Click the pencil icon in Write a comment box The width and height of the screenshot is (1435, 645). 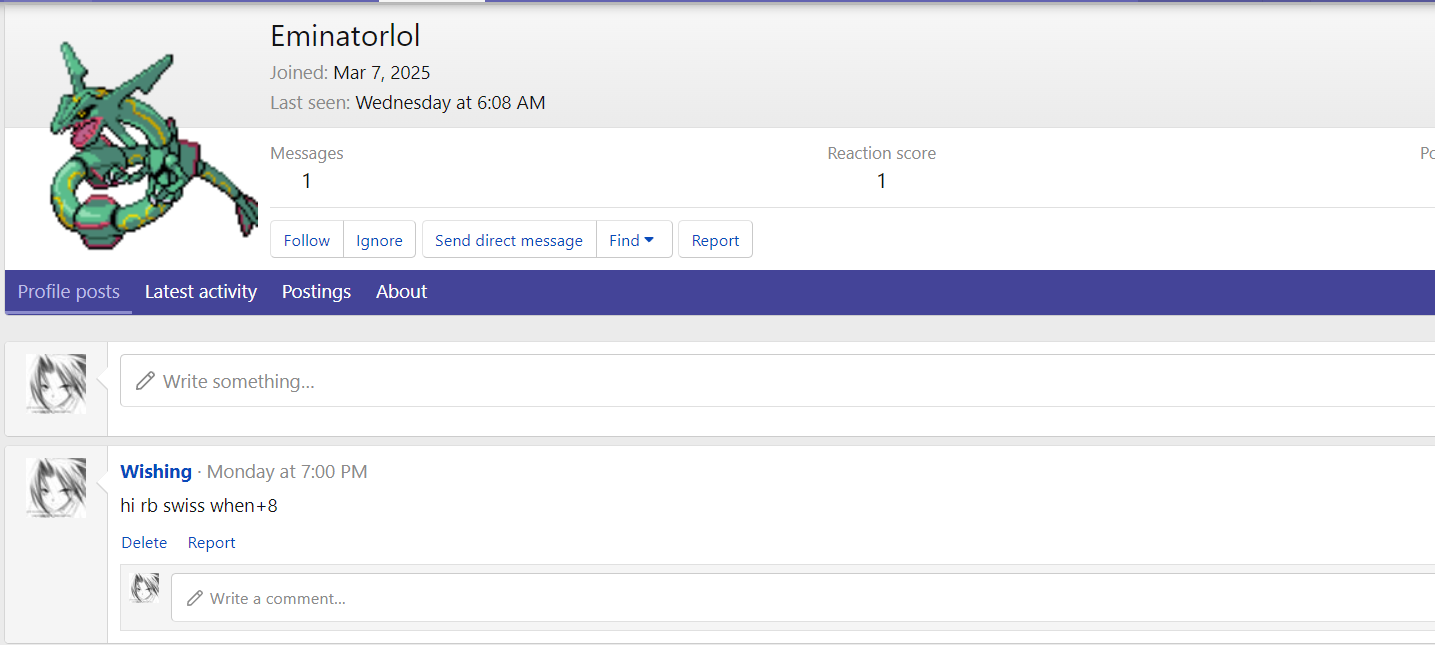point(195,598)
